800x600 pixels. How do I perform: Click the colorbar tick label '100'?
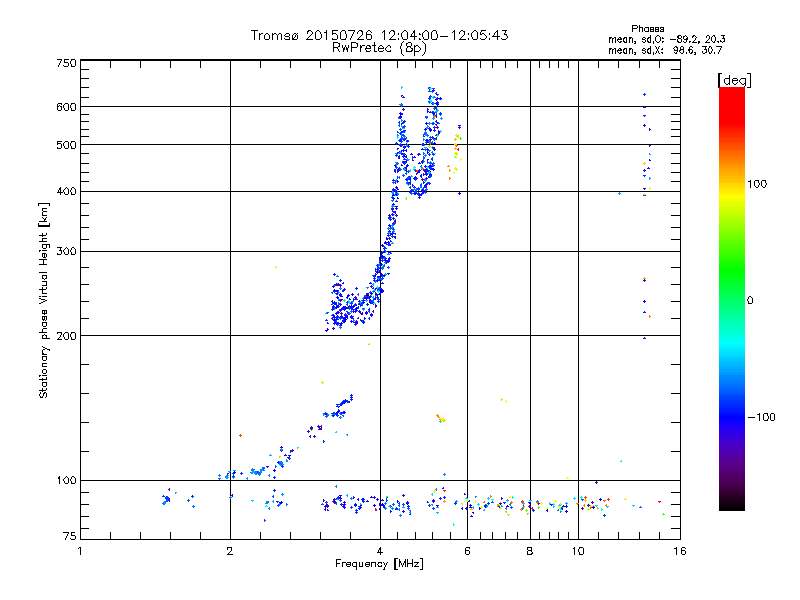(x=757, y=184)
